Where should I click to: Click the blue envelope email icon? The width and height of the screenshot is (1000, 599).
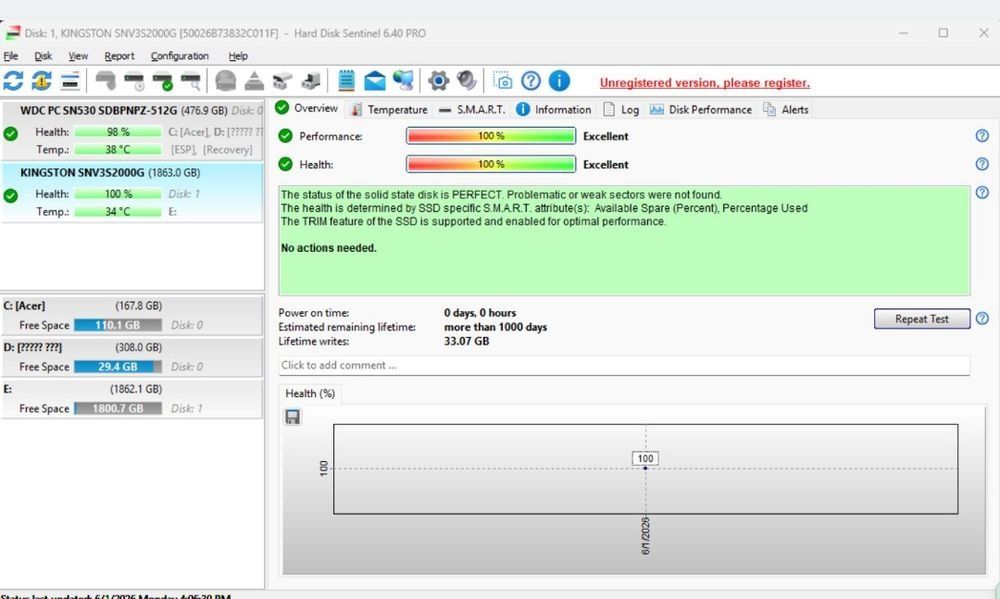click(375, 81)
